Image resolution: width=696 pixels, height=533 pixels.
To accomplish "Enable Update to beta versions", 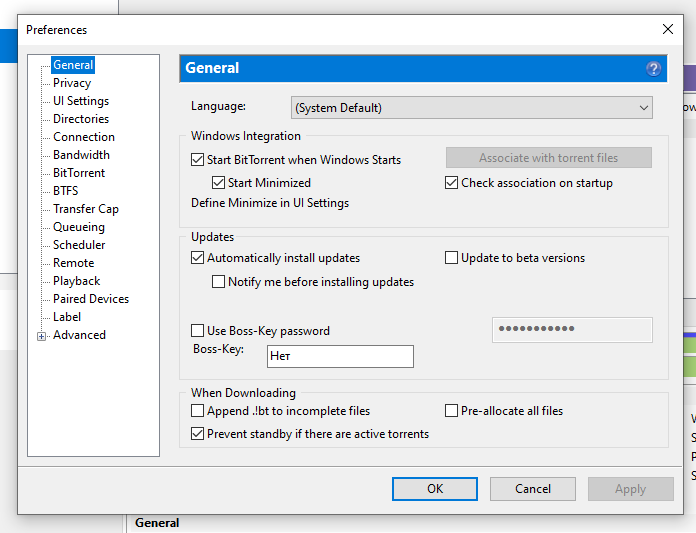I will [x=451, y=258].
